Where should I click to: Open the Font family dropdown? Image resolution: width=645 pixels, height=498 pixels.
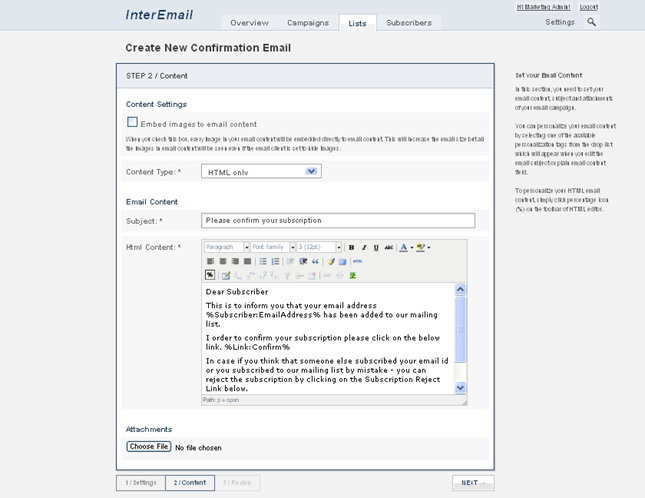(x=289, y=247)
